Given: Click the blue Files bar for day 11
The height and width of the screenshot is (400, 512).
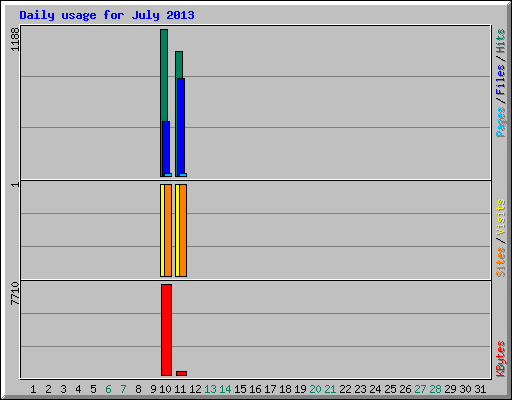Looking at the screenshot, I should click(x=181, y=127).
